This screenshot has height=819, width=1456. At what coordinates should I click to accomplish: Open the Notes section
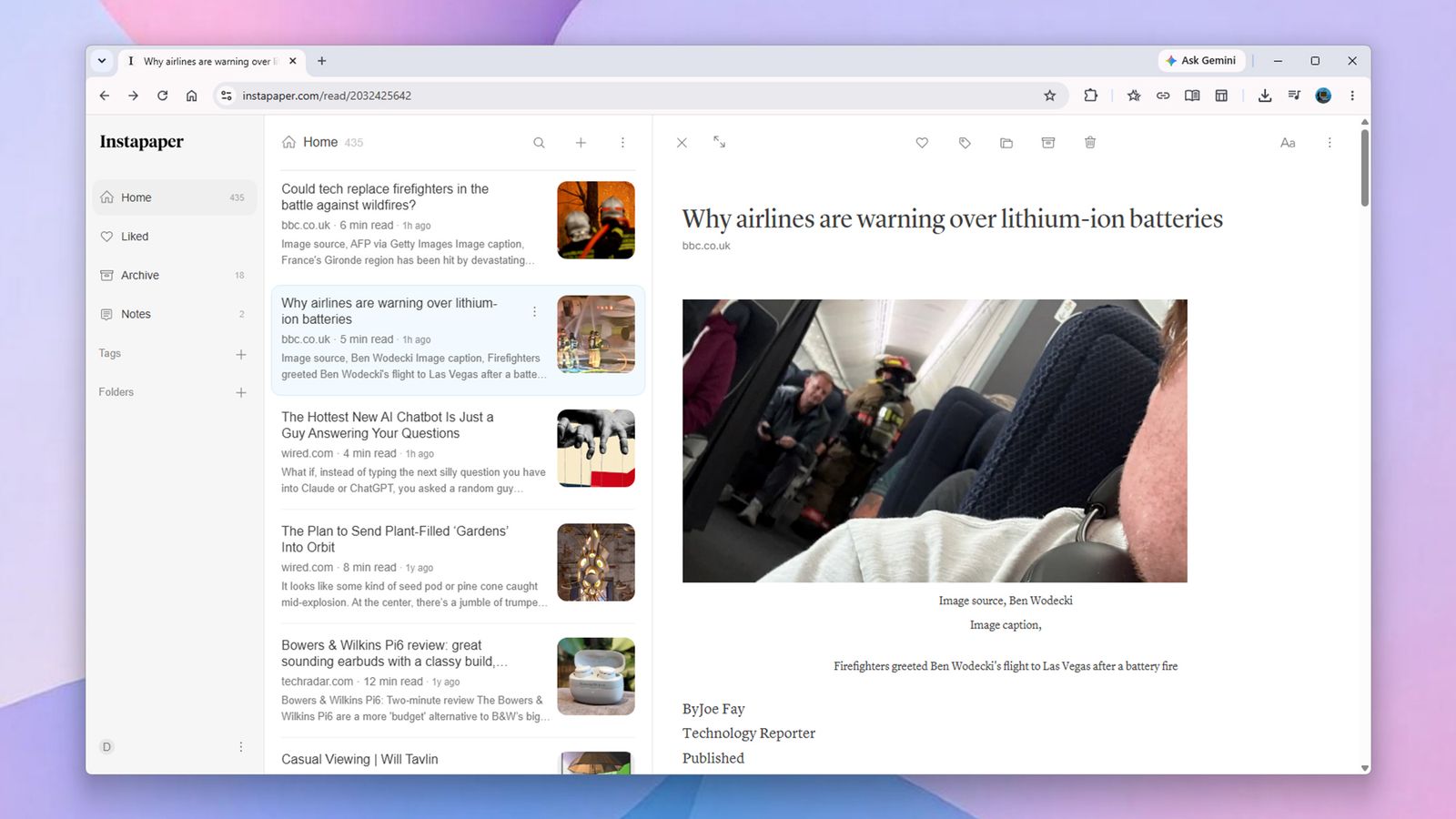point(175,314)
